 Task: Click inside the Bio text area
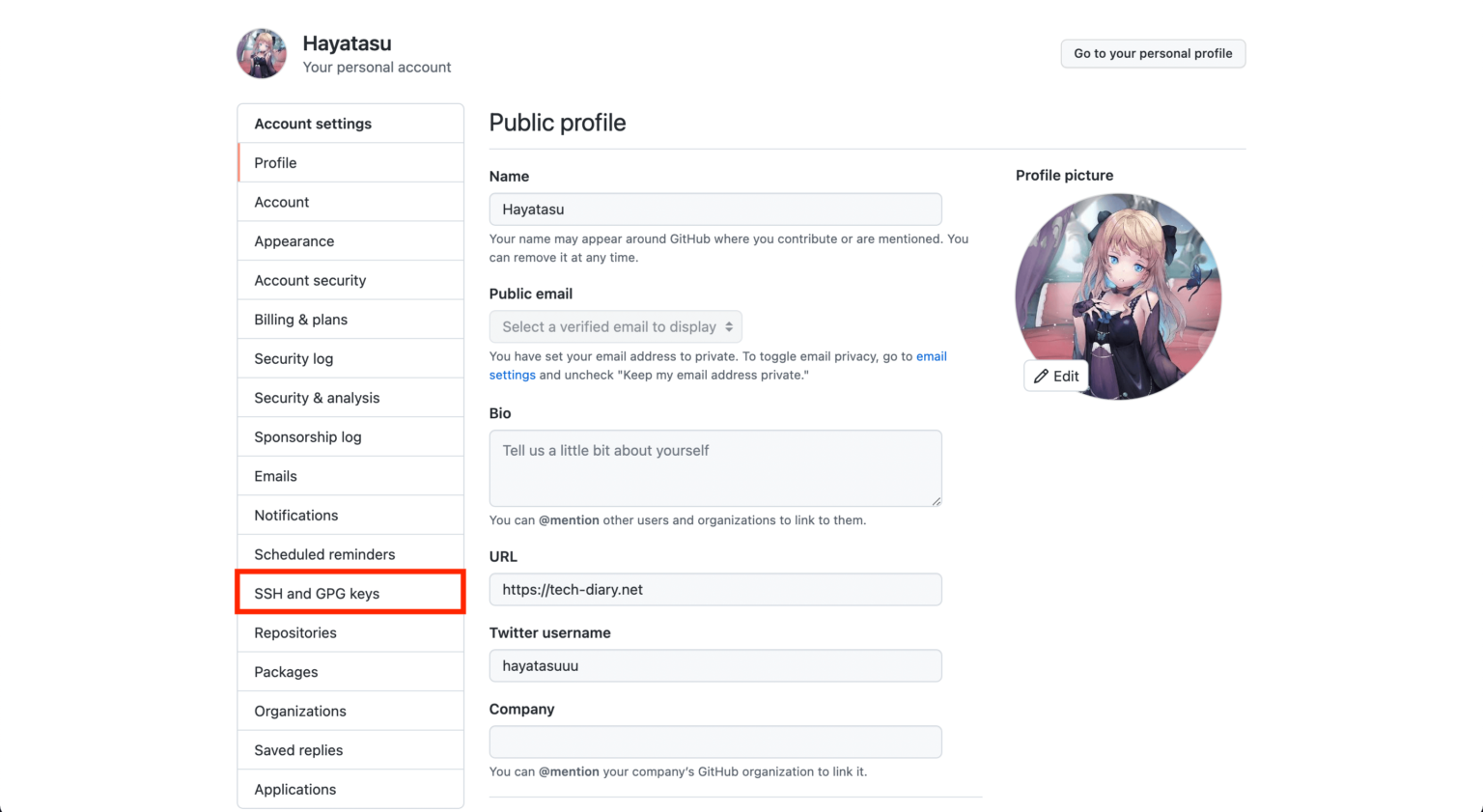(x=715, y=468)
